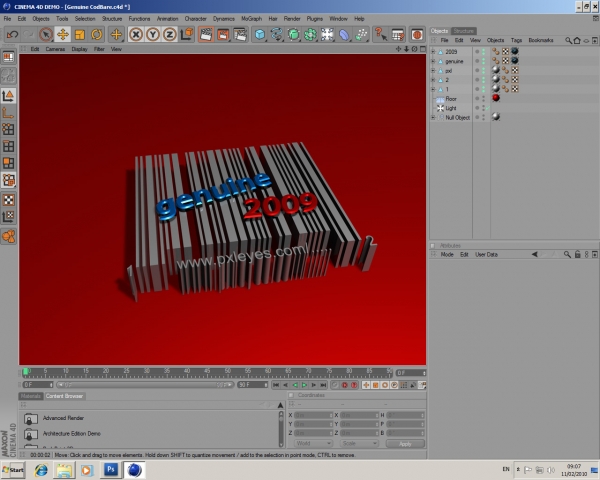Switch to Texture mode checkerboard icon
The width and height of the screenshot is (600, 480).
[x=8, y=200]
